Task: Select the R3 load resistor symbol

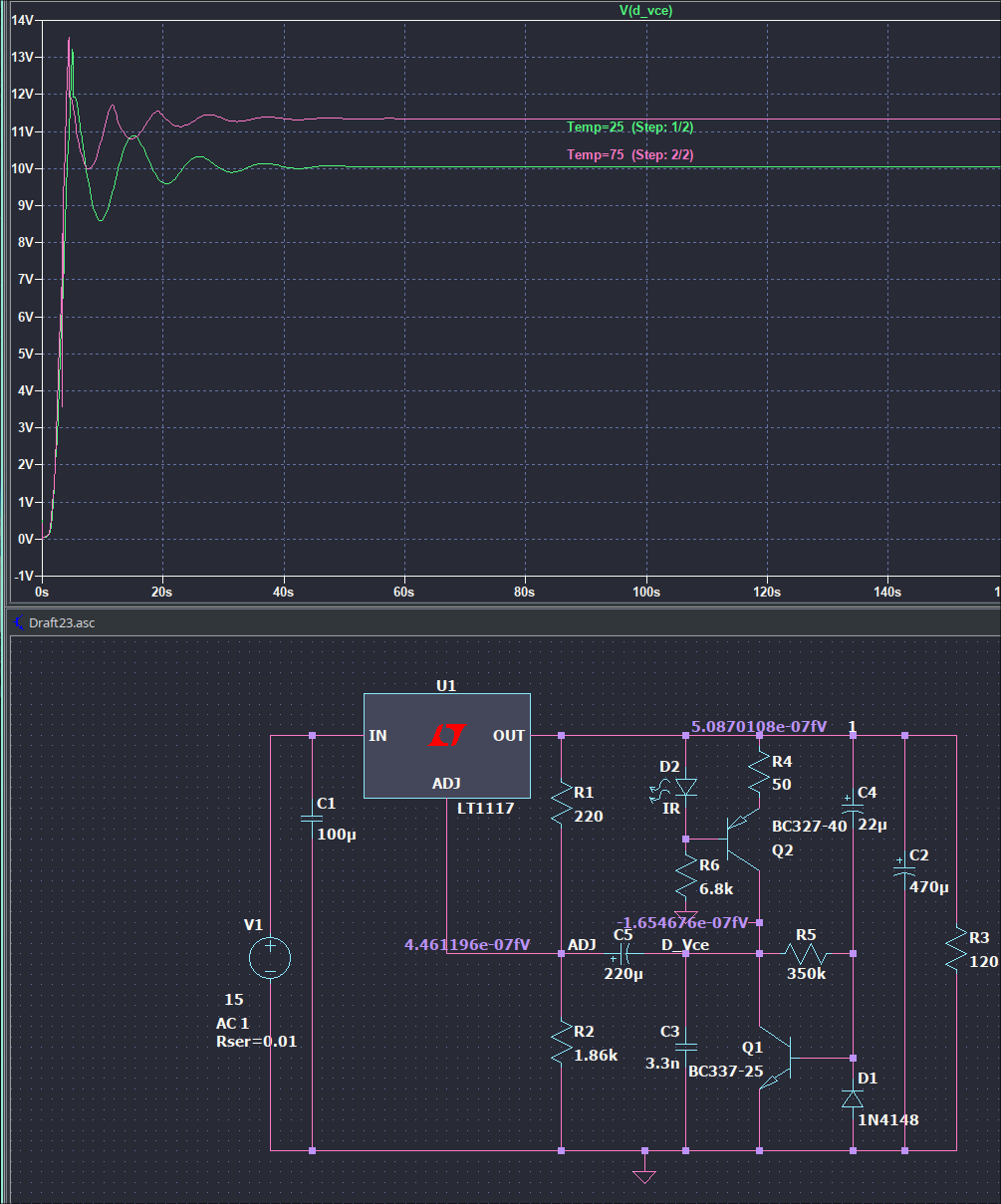Action: point(956,949)
